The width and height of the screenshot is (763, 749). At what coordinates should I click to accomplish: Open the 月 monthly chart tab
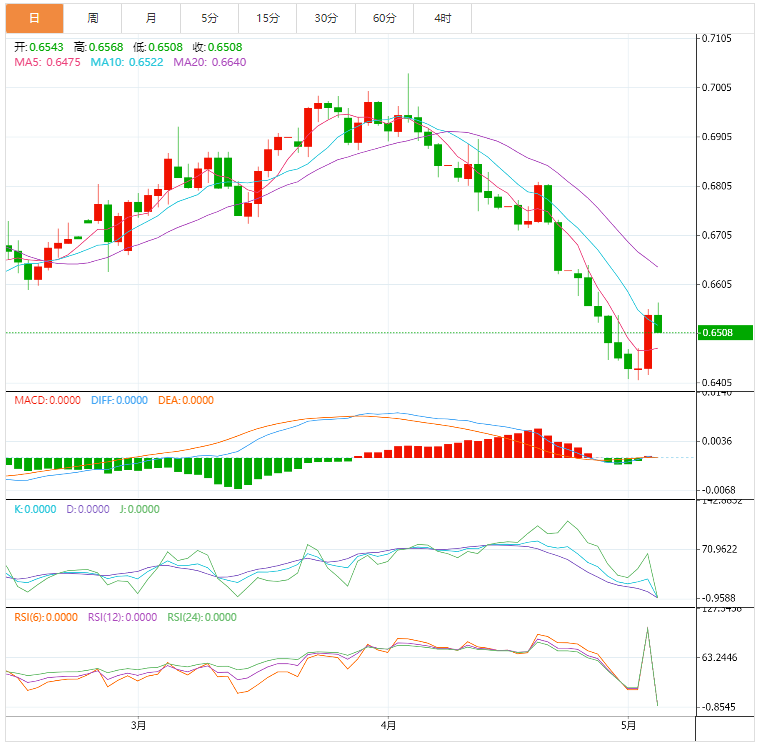[x=150, y=18]
